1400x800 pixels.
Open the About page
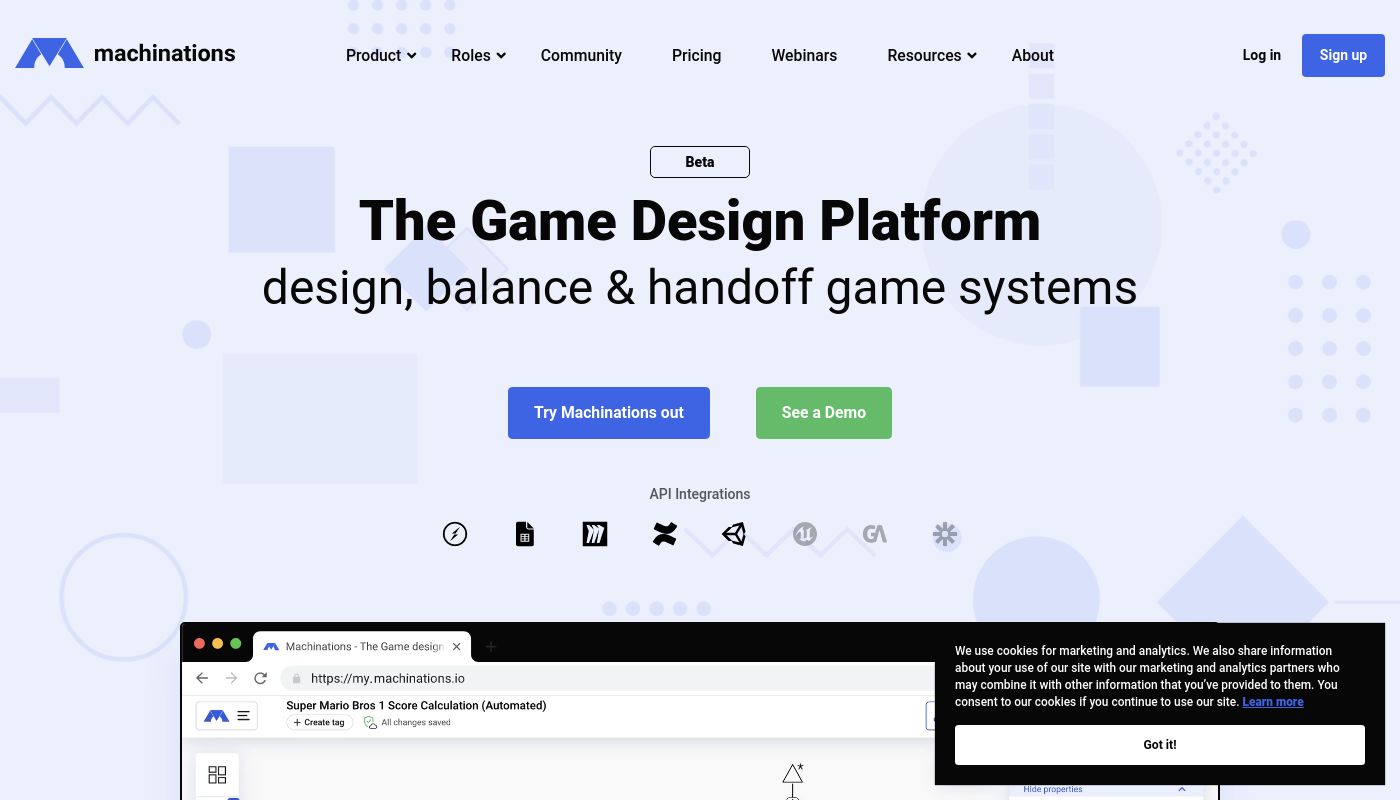click(x=1032, y=55)
